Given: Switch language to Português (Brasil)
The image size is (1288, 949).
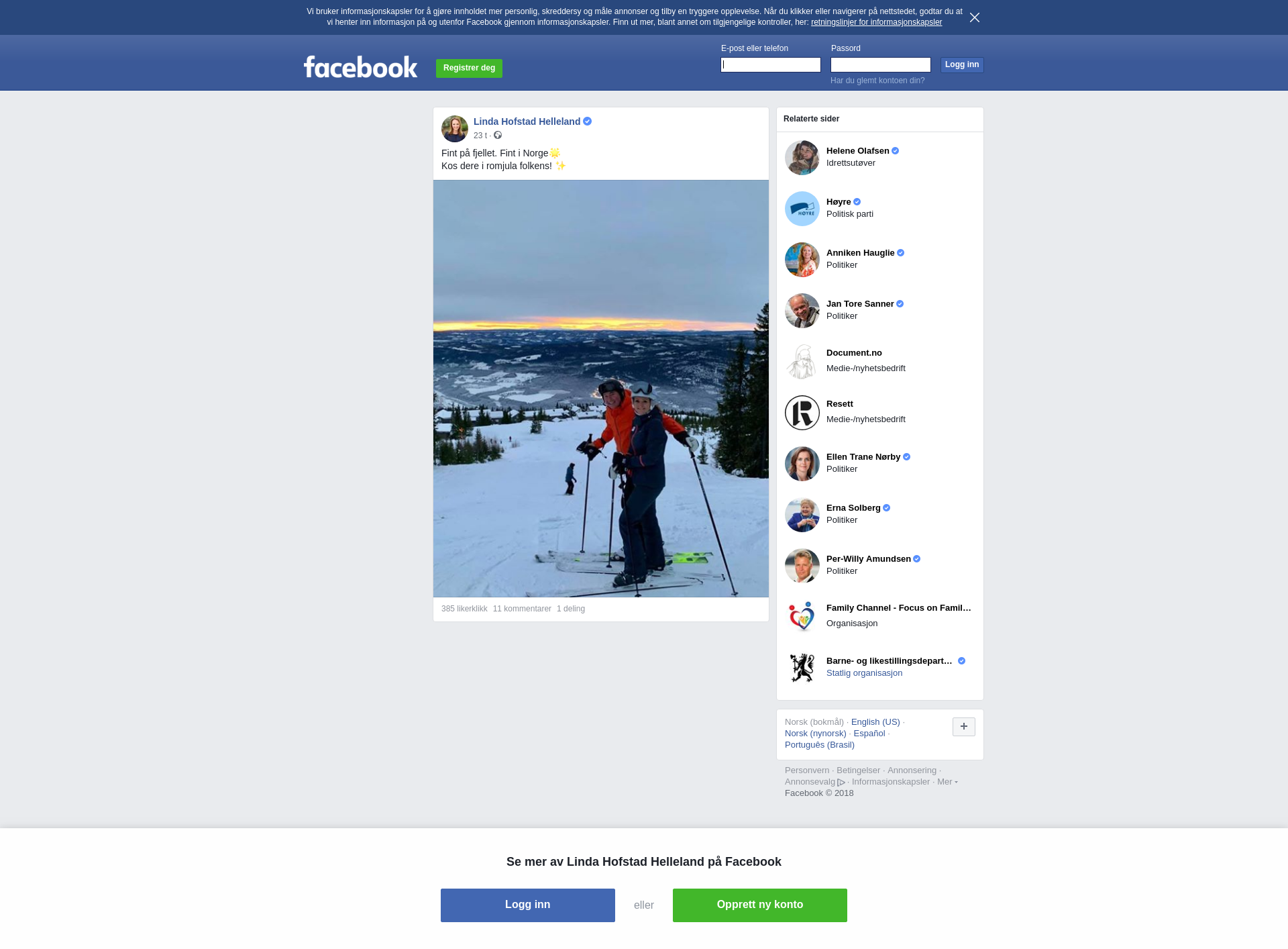Looking at the screenshot, I should pos(820,745).
